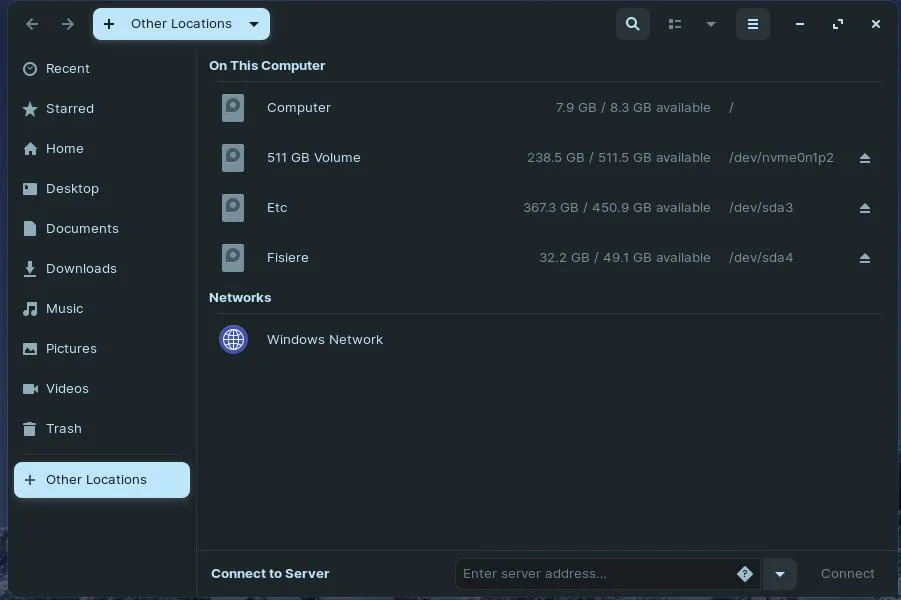Viewport: 901px width, 600px height.
Task: Expand recent servers dropdown arrow
Action: point(780,574)
